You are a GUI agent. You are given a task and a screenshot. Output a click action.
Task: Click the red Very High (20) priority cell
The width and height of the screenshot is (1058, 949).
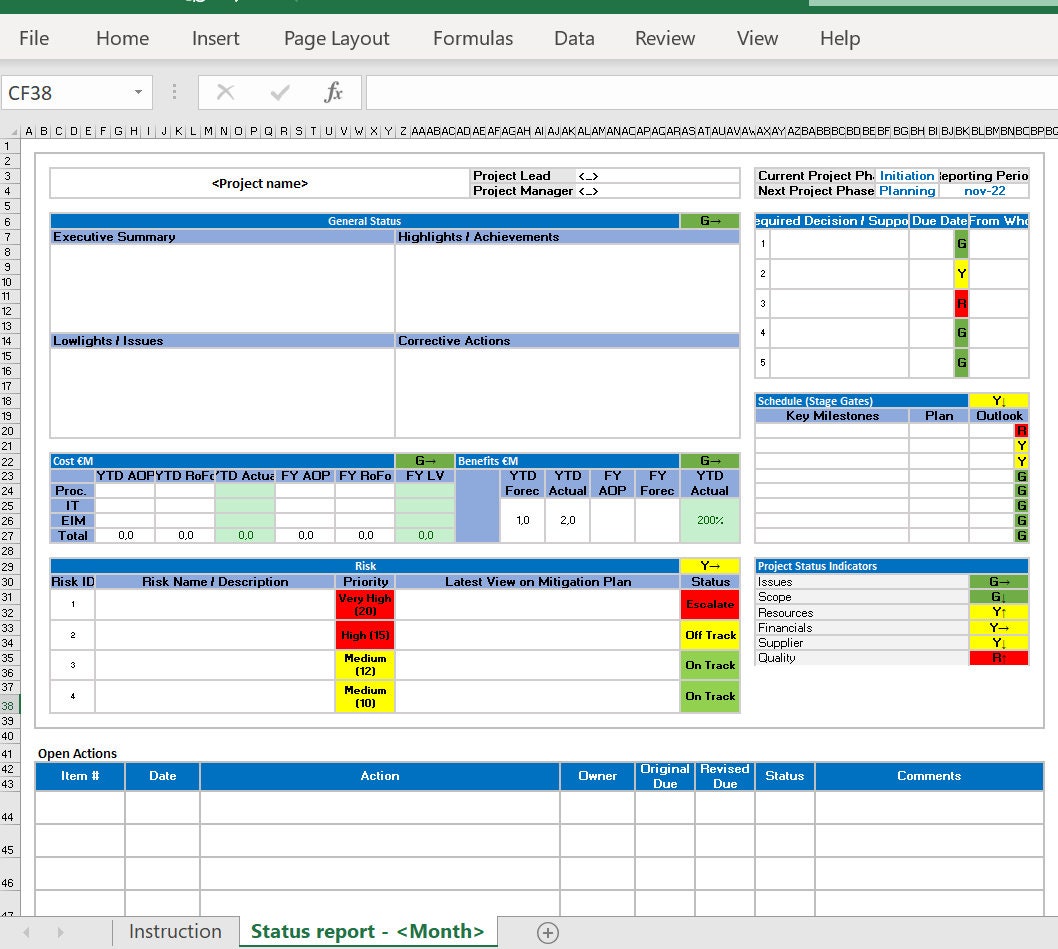364,604
